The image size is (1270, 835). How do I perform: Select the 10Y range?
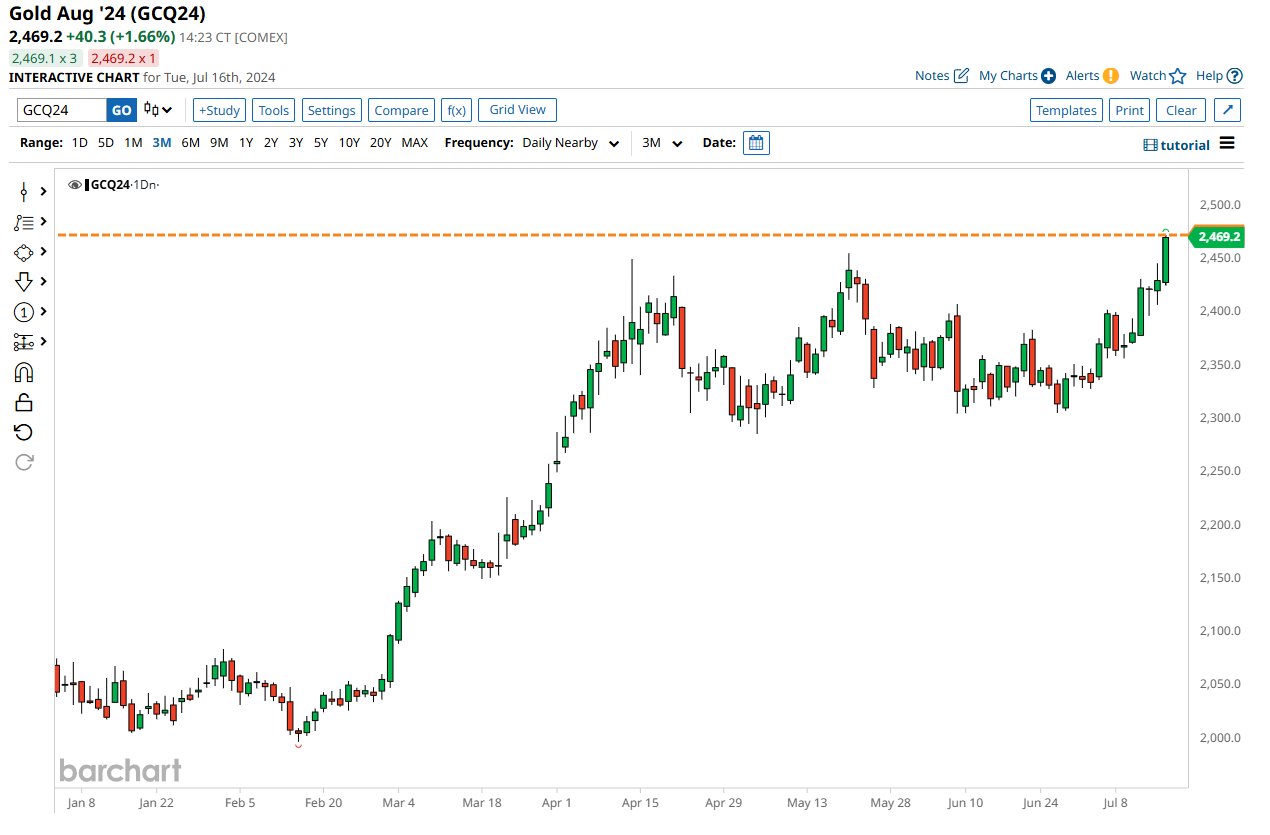pyautogui.click(x=349, y=143)
